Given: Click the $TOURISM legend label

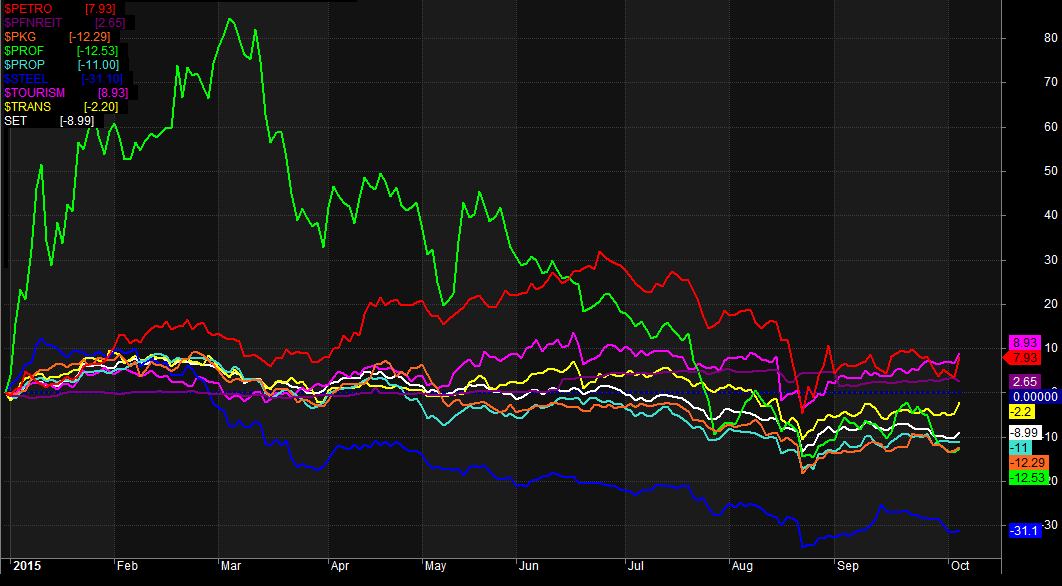Looking at the screenshot, I should pyautogui.click(x=35, y=93).
